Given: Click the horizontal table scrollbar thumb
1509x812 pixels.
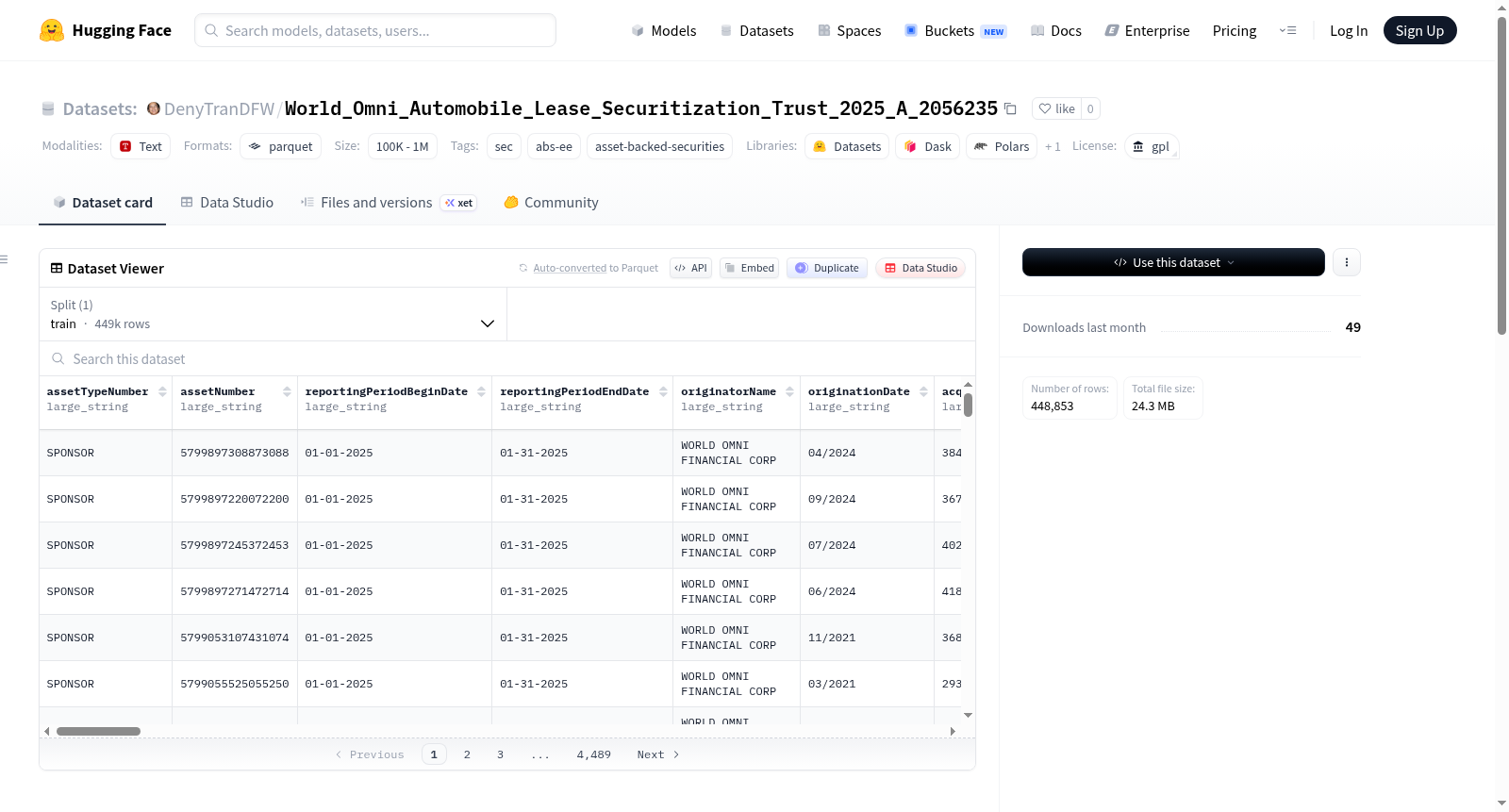Looking at the screenshot, I should point(98,731).
